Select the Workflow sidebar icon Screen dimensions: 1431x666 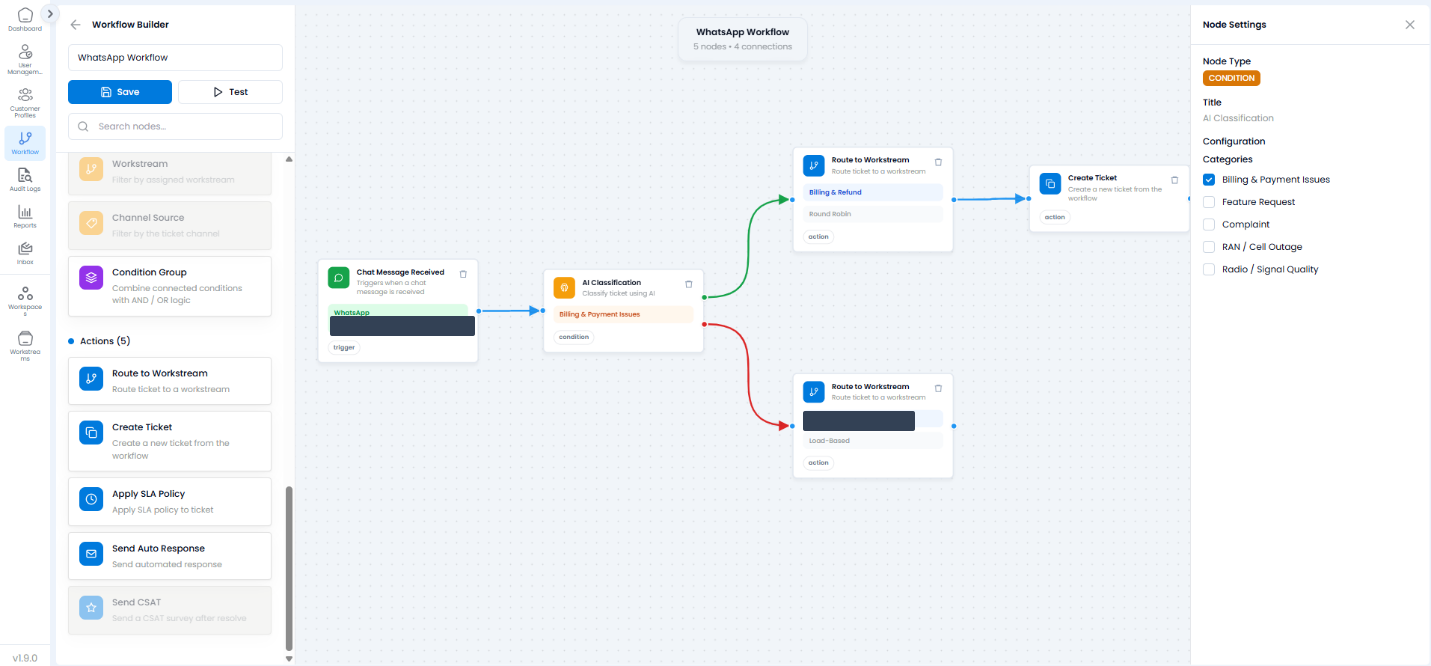pyautogui.click(x=25, y=143)
